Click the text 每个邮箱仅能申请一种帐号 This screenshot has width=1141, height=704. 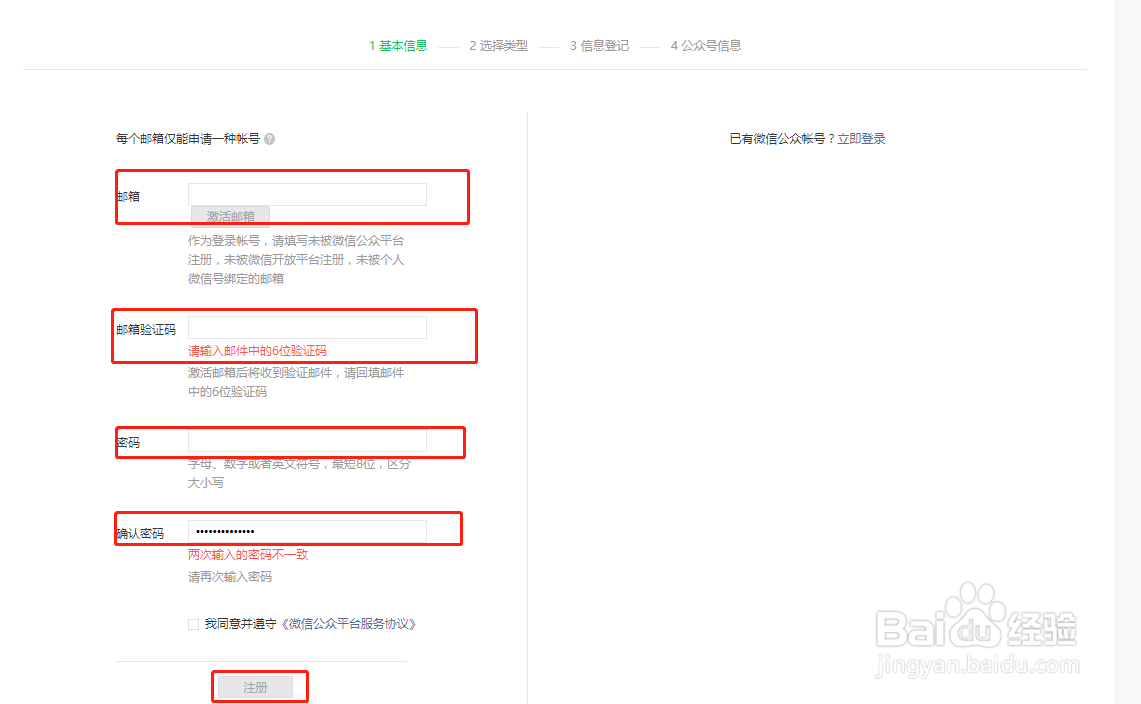pos(188,139)
